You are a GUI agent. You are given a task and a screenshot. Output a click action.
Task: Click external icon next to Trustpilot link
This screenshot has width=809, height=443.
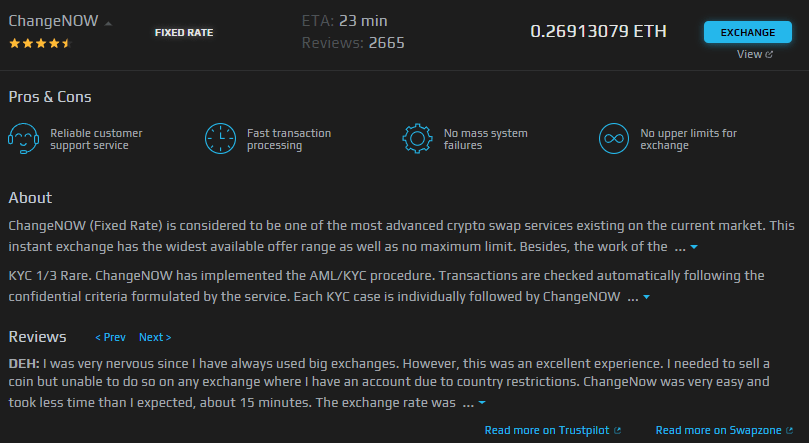pyautogui.click(x=617, y=430)
